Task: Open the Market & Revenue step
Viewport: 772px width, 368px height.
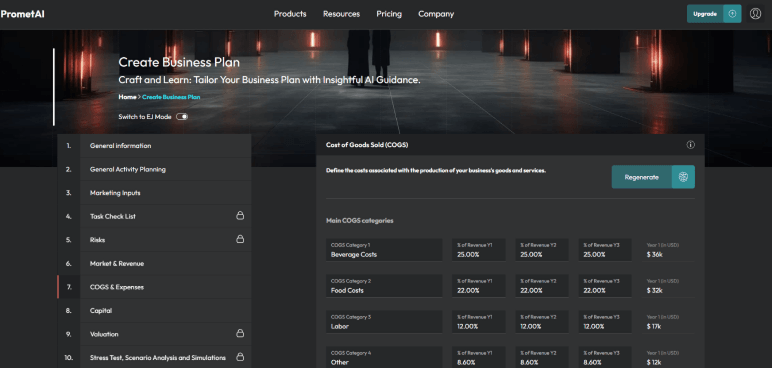Action: click(x=154, y=264)
